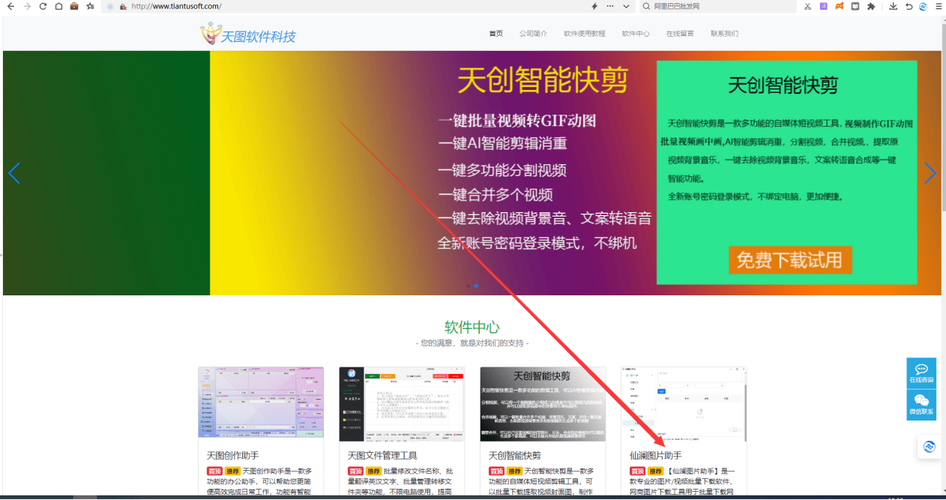946x500 pixels.
Task: Open the 公司简介 navigation item
Action: (533, 34)
